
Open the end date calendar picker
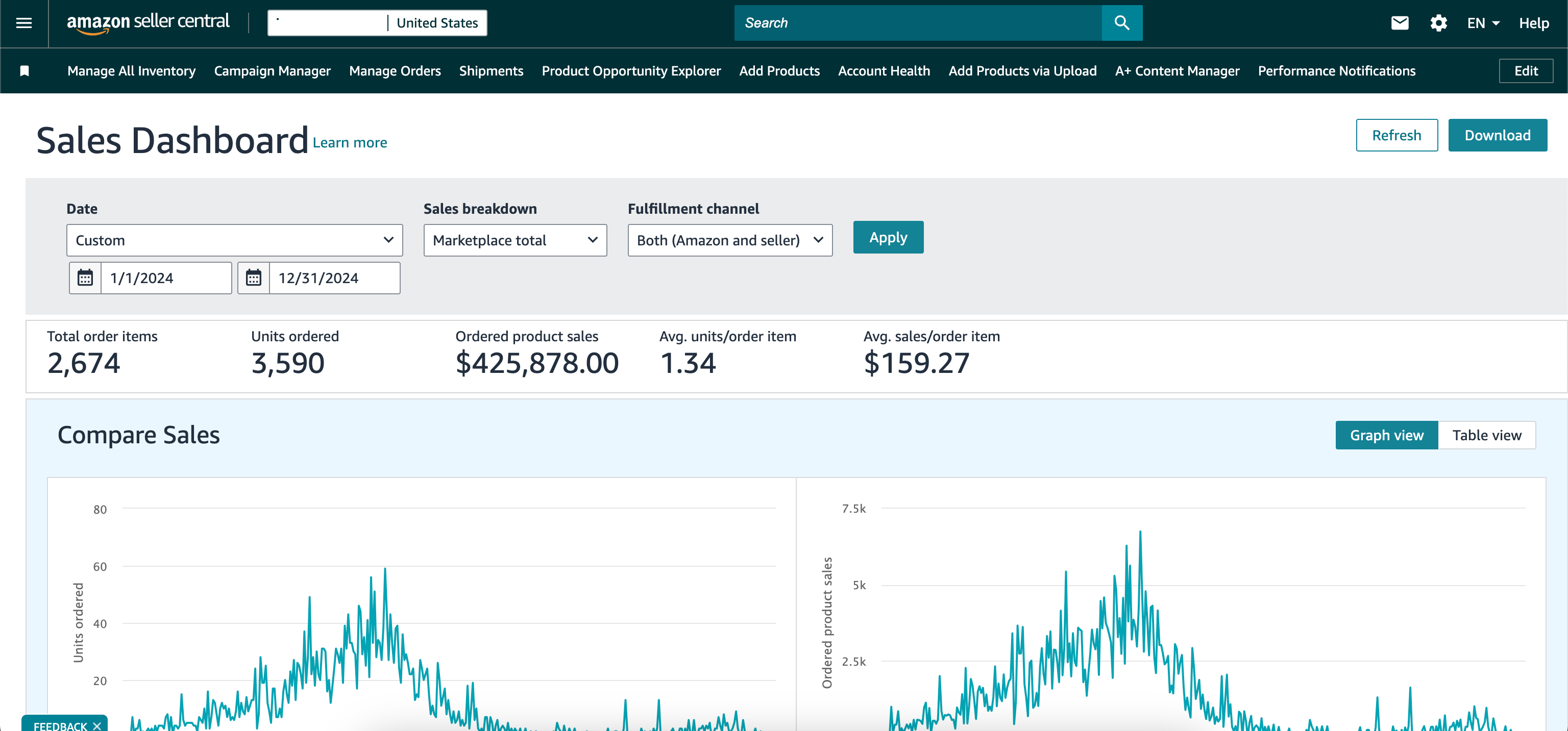[253, 278]
